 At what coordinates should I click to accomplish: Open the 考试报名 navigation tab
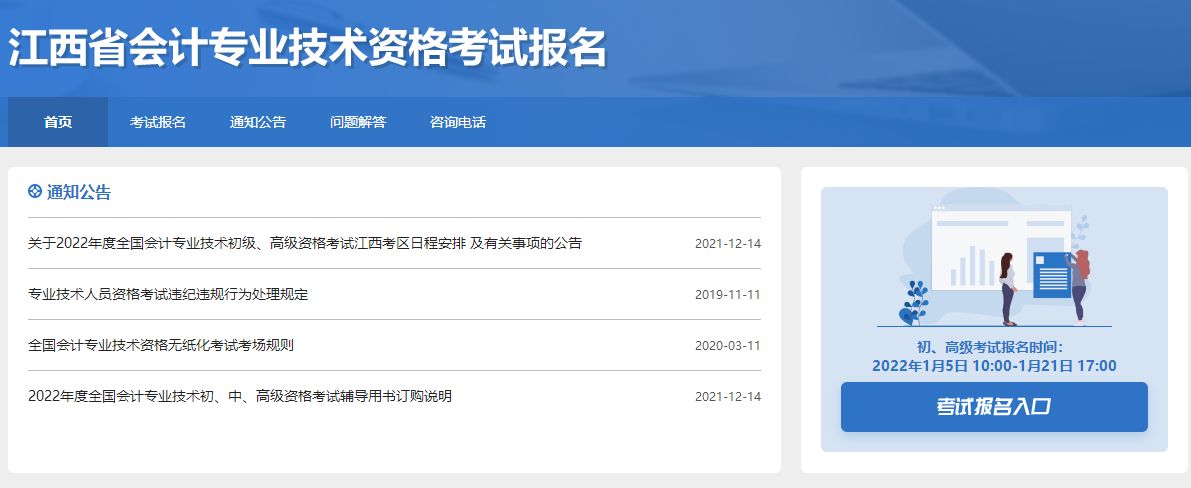coord(158,122)
